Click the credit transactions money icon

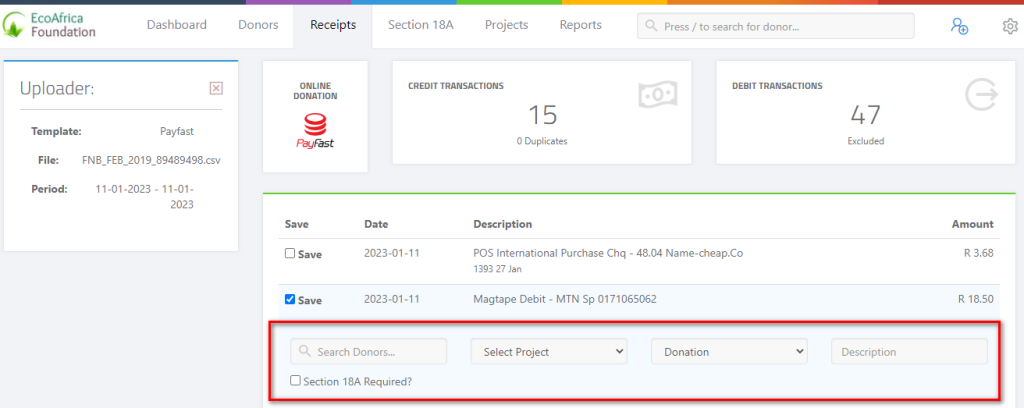coord(657,95)
